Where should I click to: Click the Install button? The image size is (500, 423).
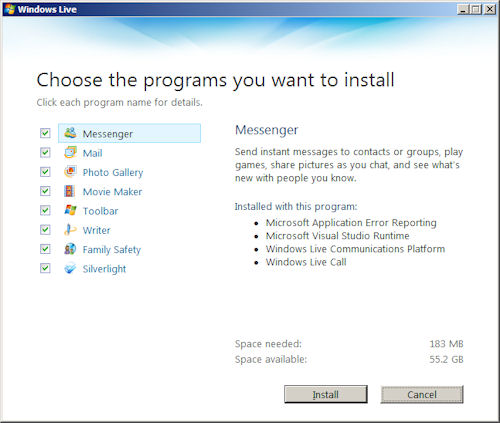click(326, 394)
